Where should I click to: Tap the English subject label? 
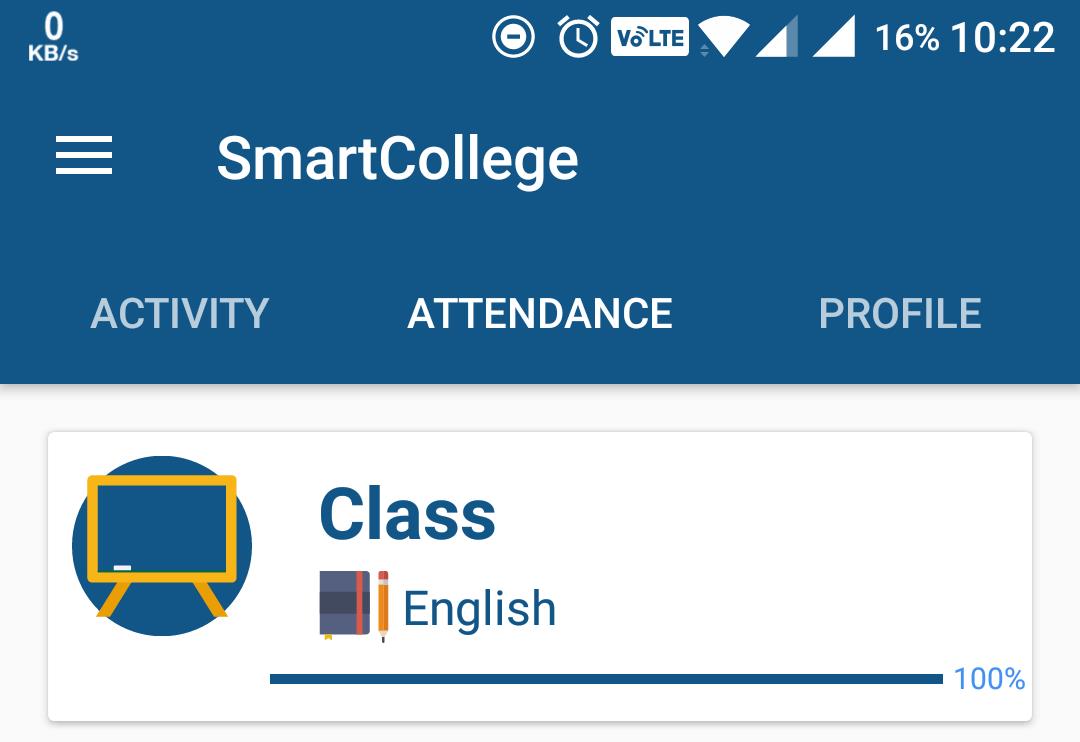(479, 608)
